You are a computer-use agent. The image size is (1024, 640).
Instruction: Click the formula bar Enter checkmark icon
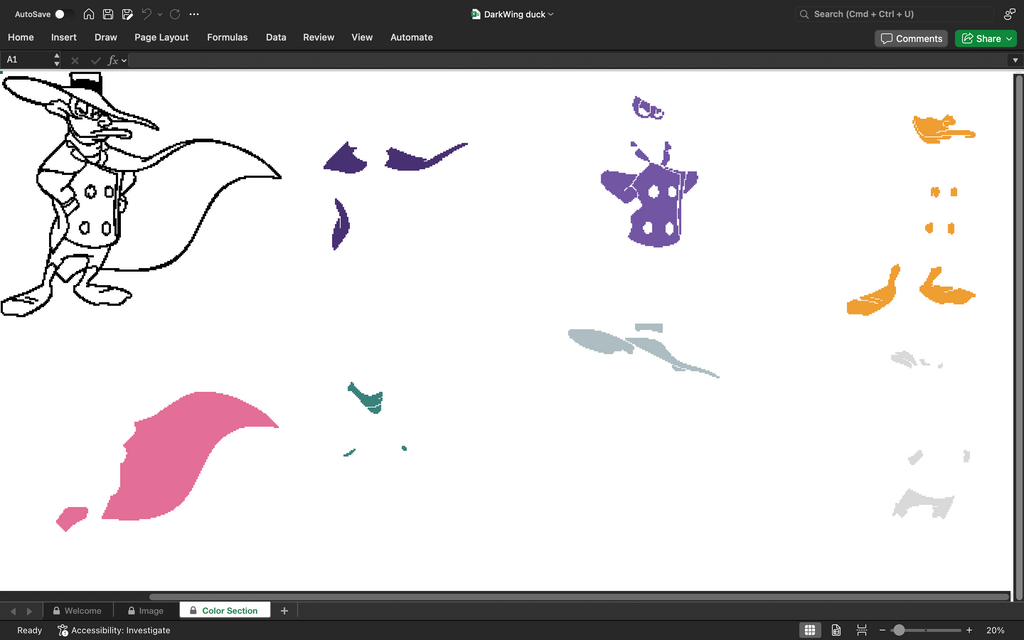pos(95,60)
